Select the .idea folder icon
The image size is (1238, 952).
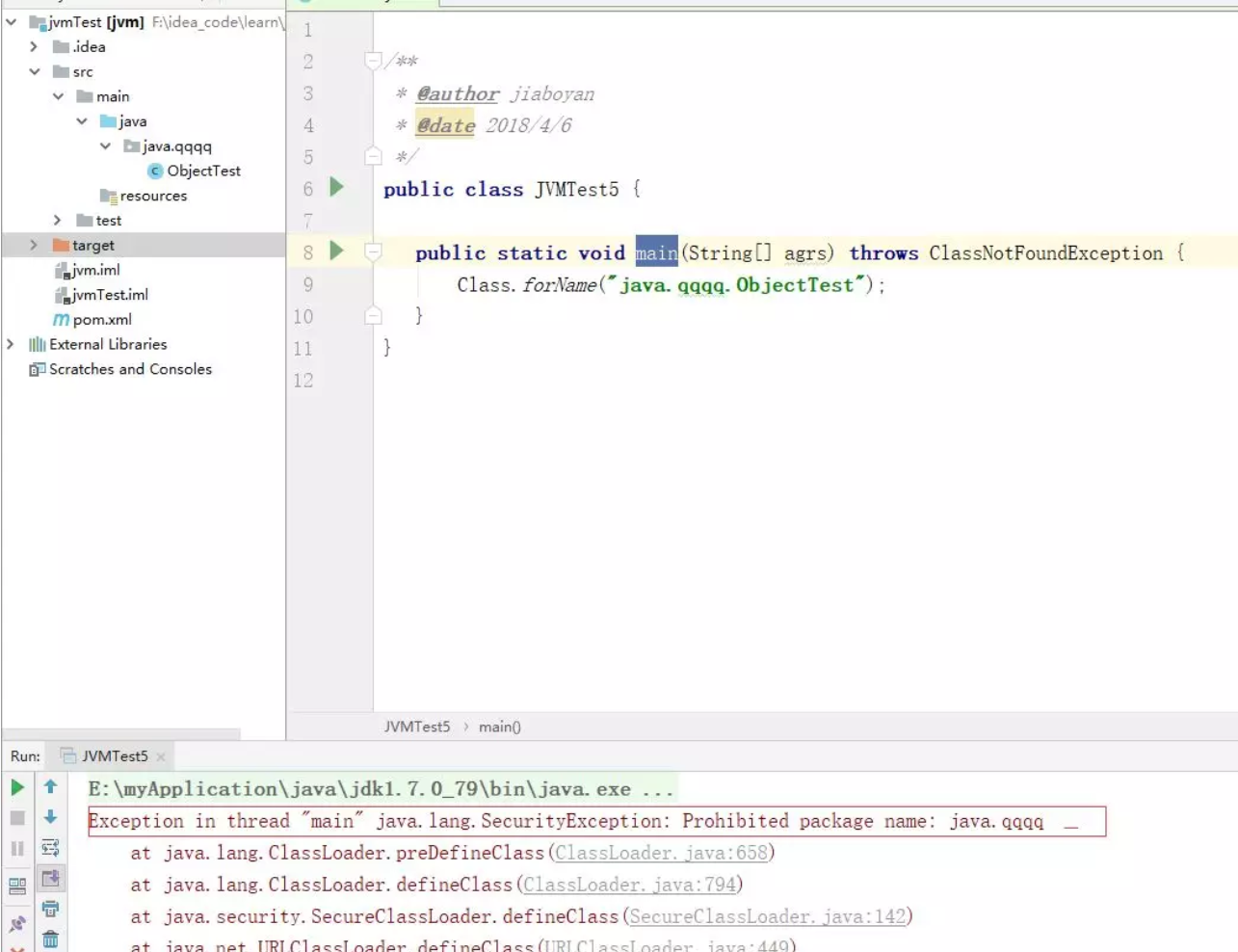click(x=62, y=46)
